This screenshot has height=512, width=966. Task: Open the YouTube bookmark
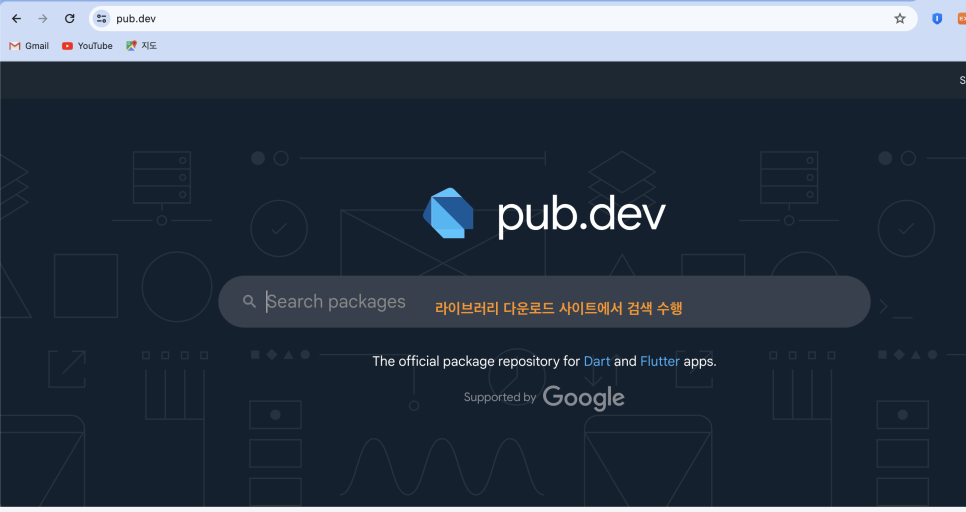click(x=87, y=46)
